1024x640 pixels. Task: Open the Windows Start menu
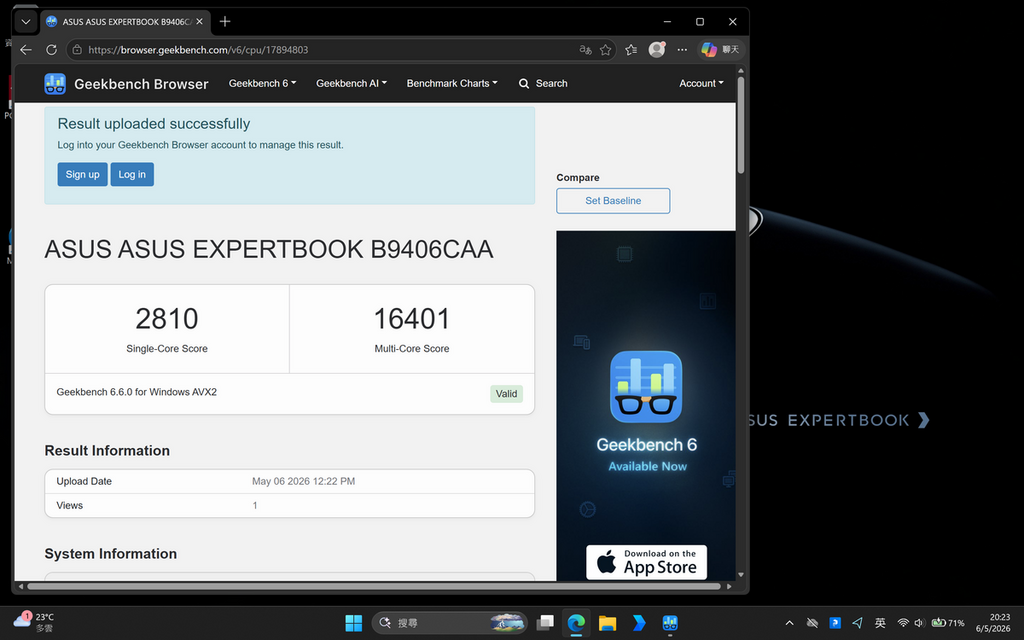click(x=353, y=623)
